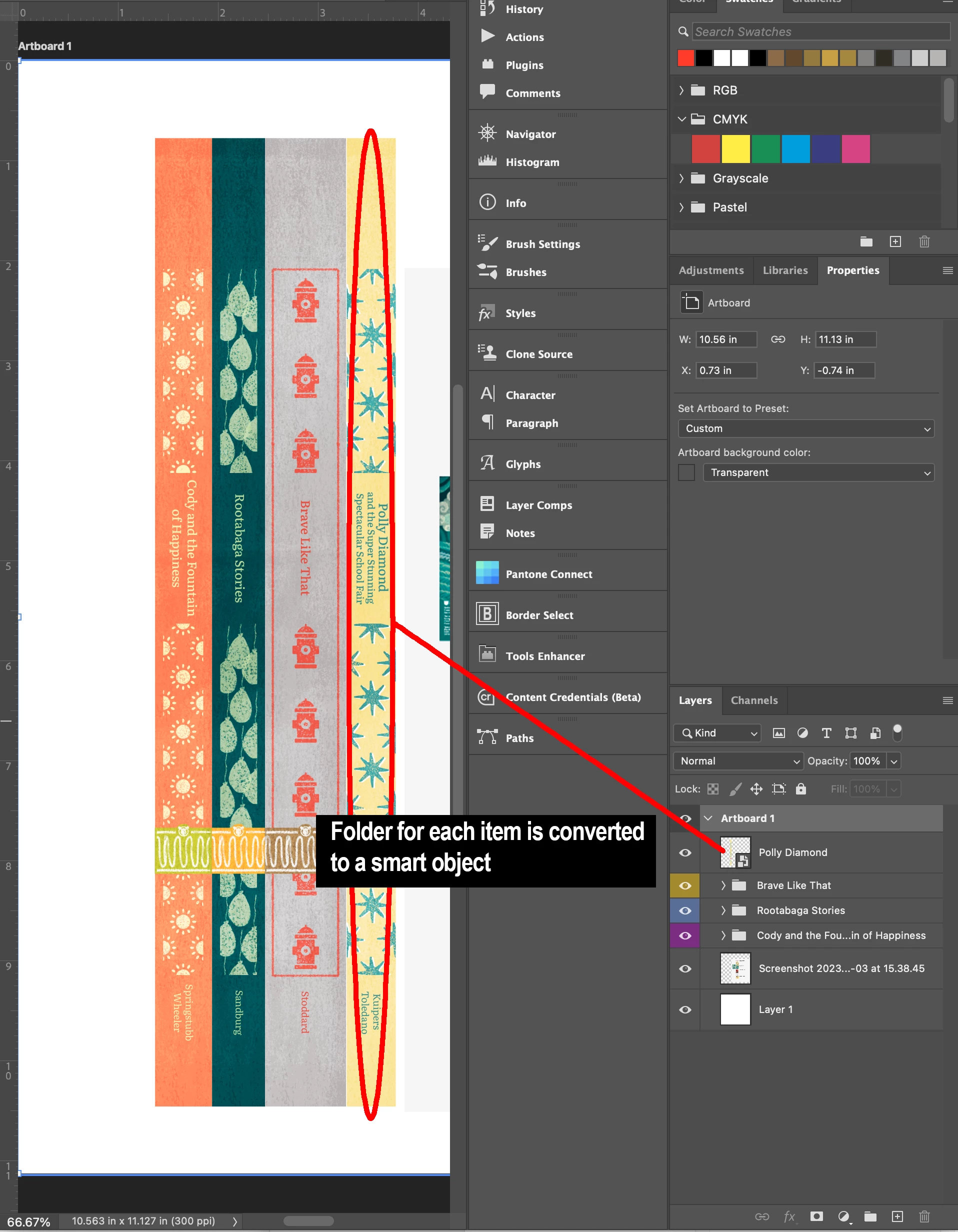This screenshot has width=958, height=1232.
Task: Open Set Artboard to Preset dropdown
Action: point(805,428)
